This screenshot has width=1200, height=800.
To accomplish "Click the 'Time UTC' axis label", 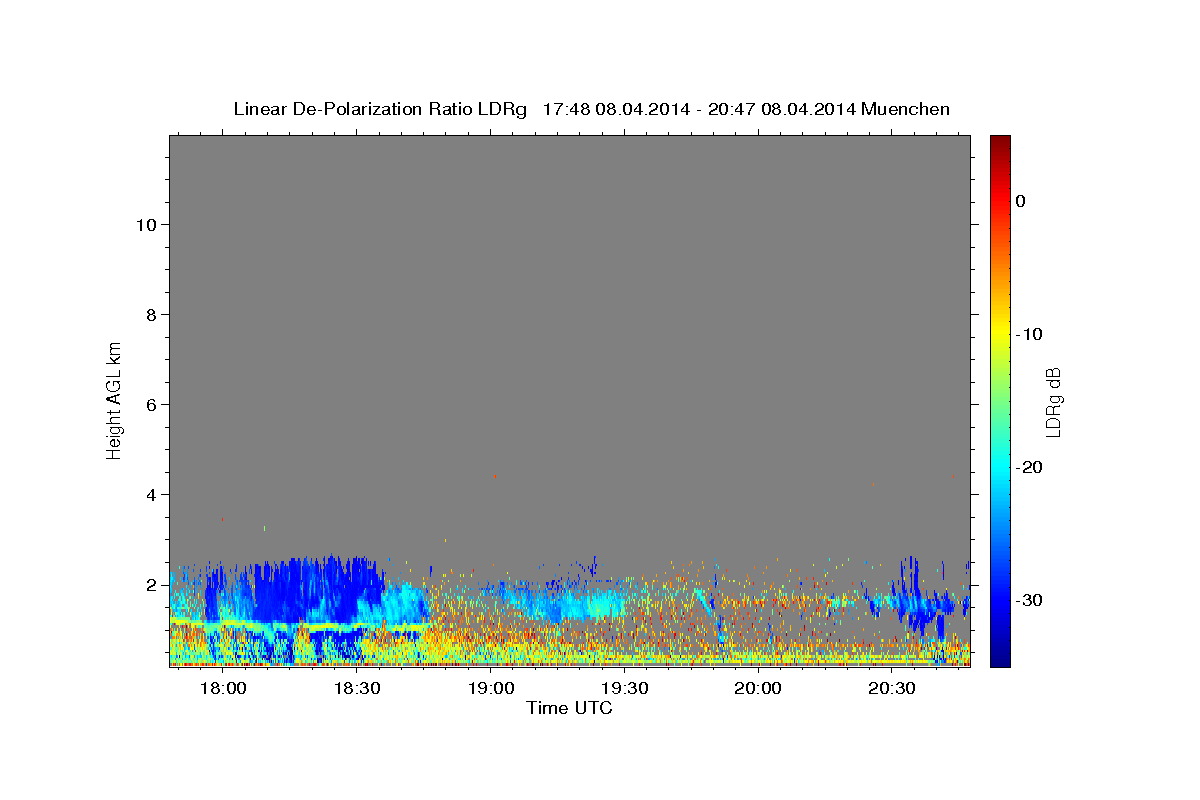I will 569,708.
